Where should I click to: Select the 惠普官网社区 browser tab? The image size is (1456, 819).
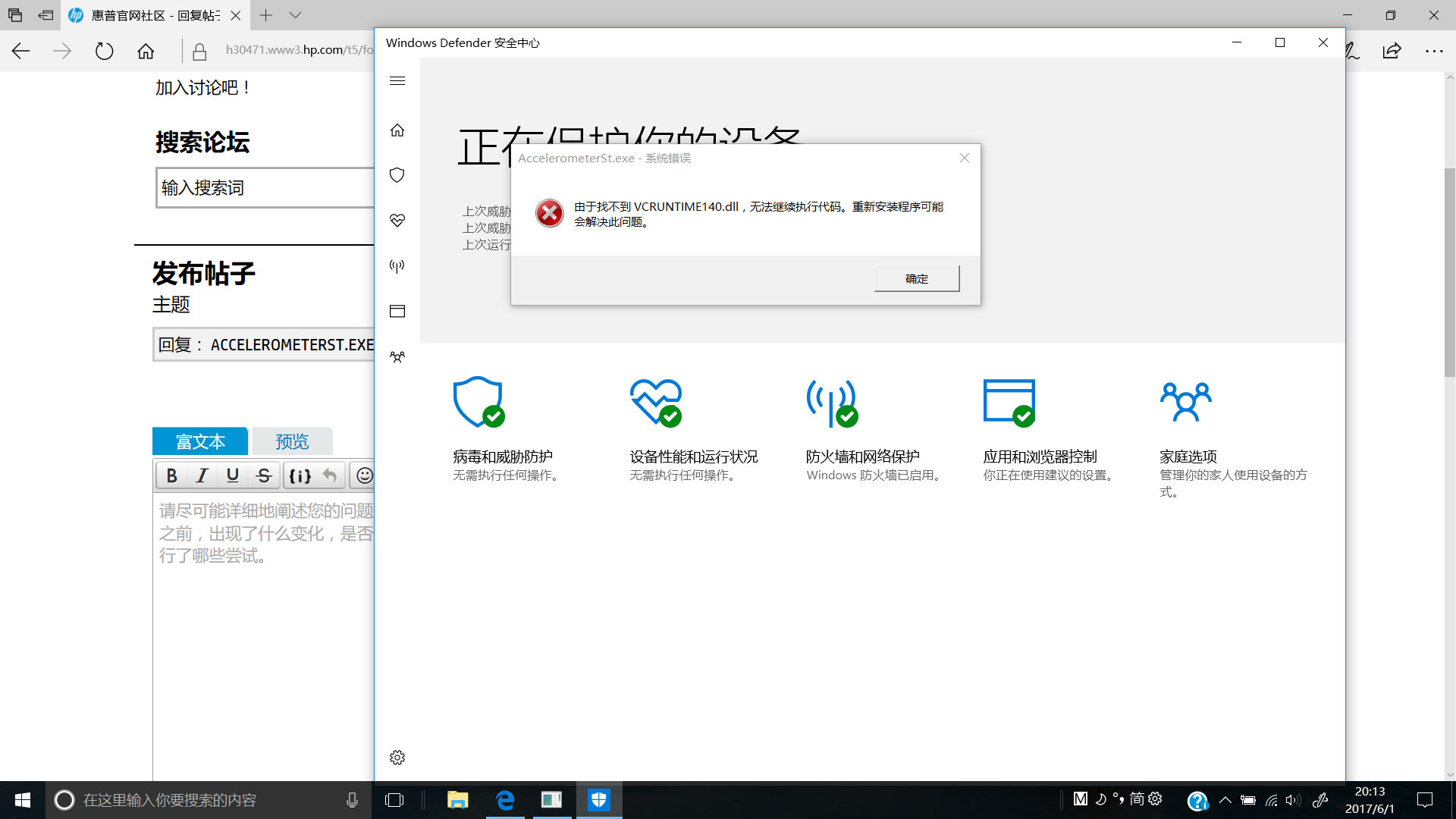click(x=155, y=15)
